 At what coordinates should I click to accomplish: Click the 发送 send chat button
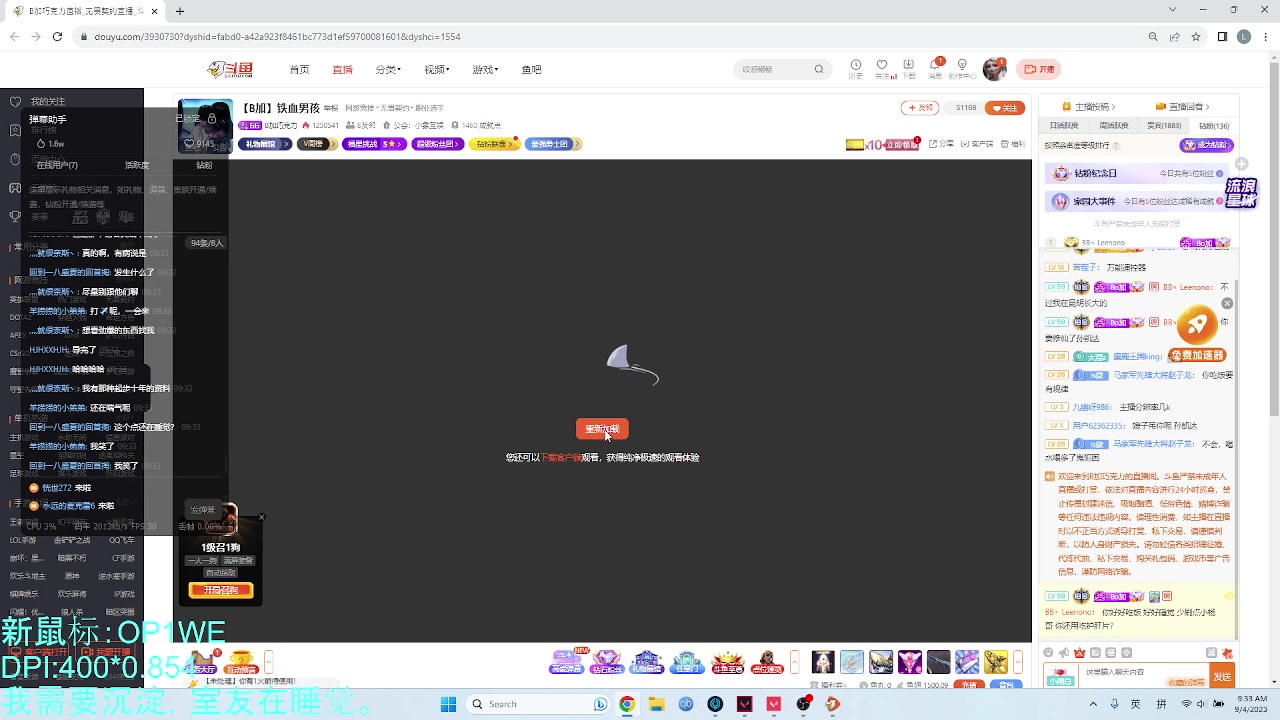1222,677
